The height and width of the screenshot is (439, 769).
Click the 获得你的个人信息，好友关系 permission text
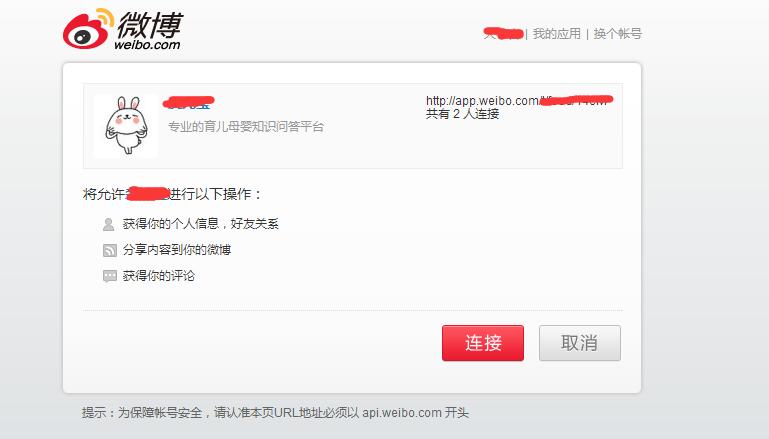coord(201,224)
